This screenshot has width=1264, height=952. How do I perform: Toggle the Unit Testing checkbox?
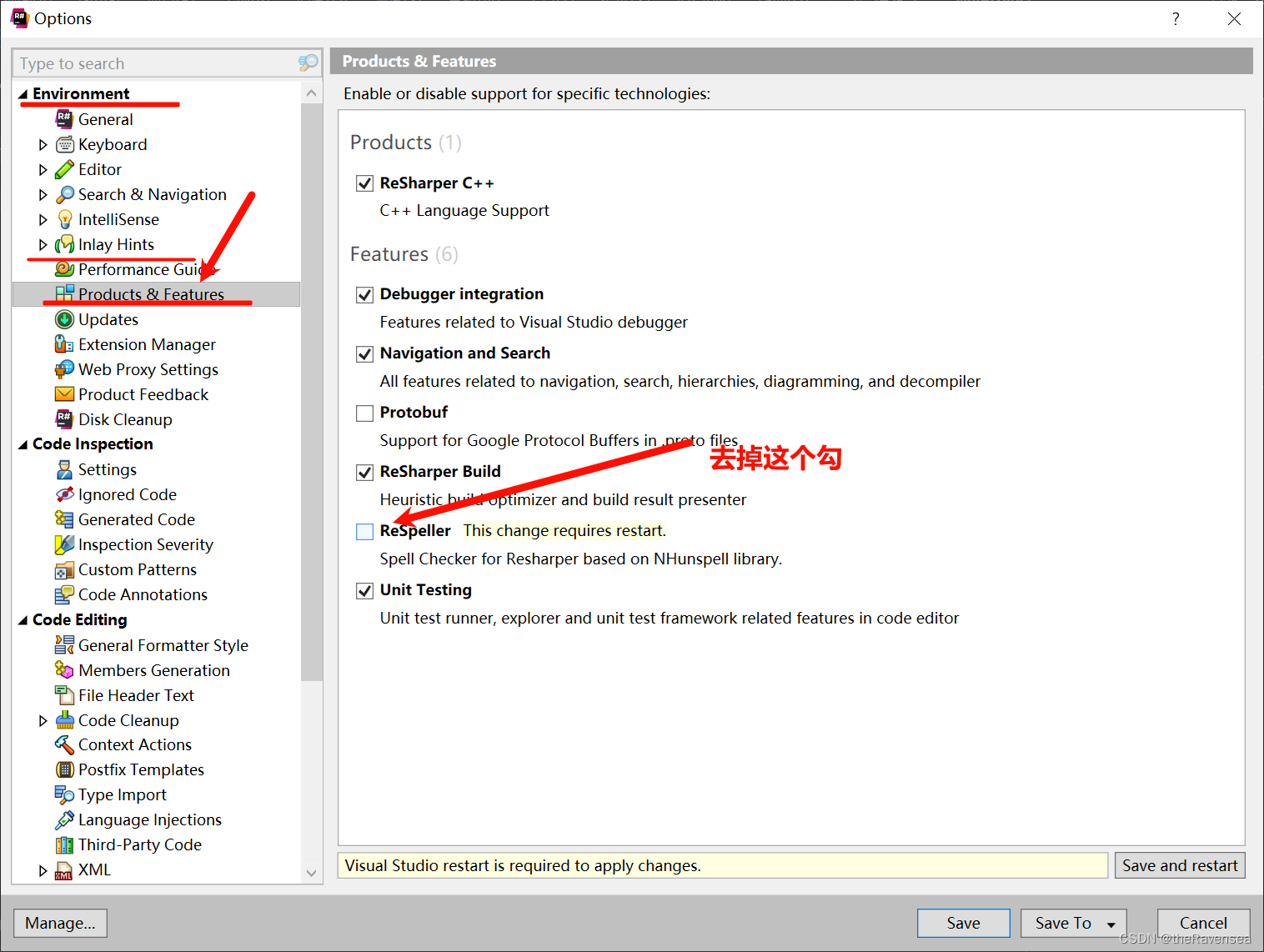coord(364,590)
